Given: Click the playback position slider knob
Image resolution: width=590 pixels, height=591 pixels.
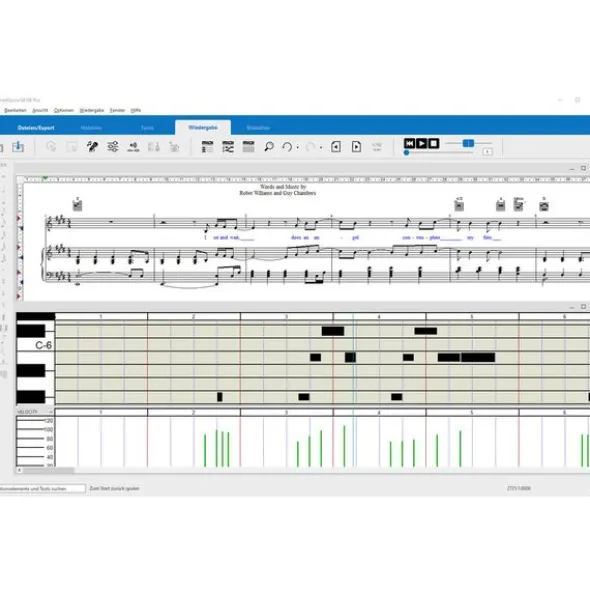Looking at the screenshot, I should click(406, 153).
